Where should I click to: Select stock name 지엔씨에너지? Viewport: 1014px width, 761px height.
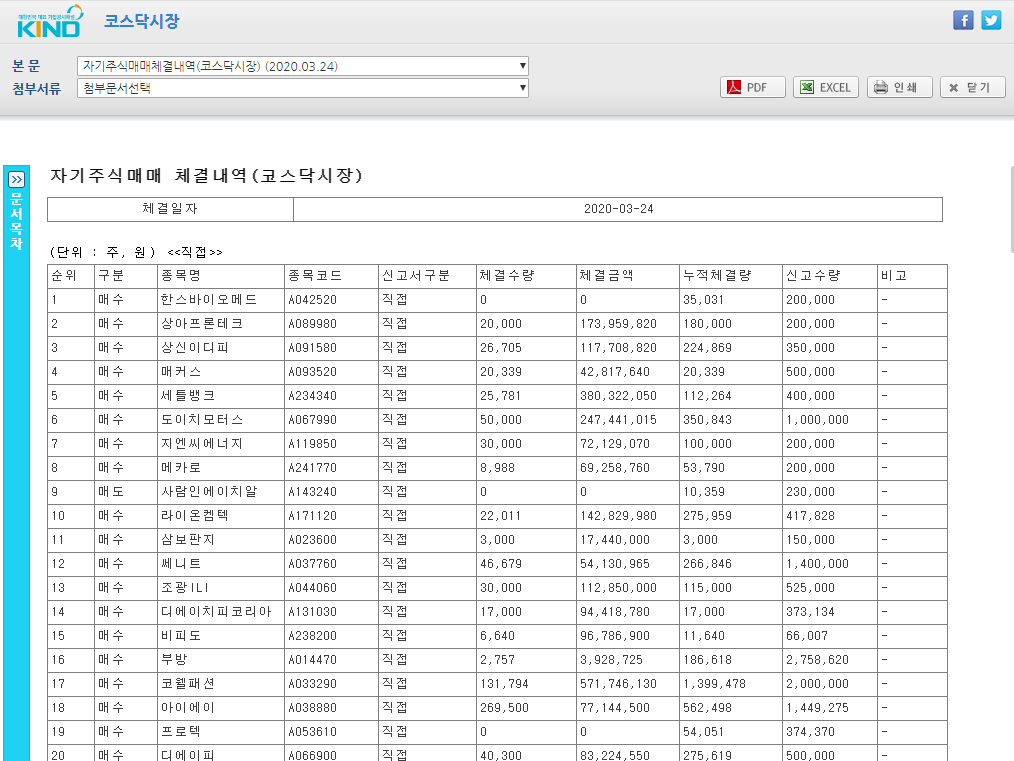coord(202,444)
